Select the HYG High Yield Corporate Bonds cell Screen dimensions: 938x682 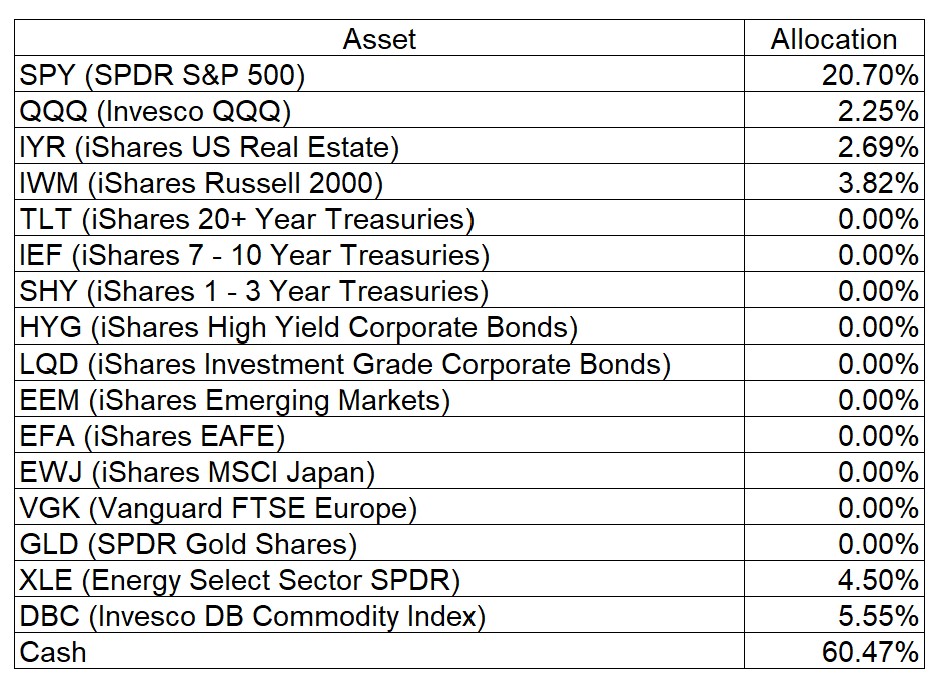pos(299,327)
